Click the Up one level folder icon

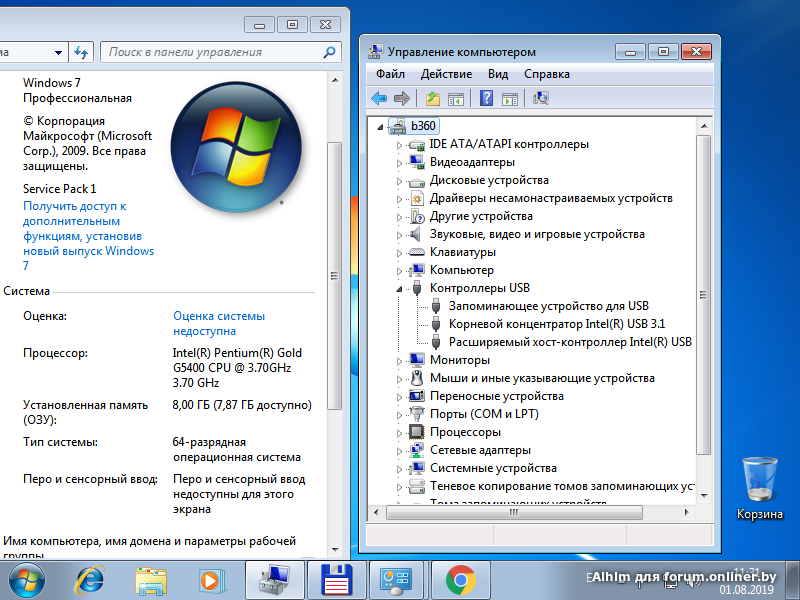click(x=432, y=98)
